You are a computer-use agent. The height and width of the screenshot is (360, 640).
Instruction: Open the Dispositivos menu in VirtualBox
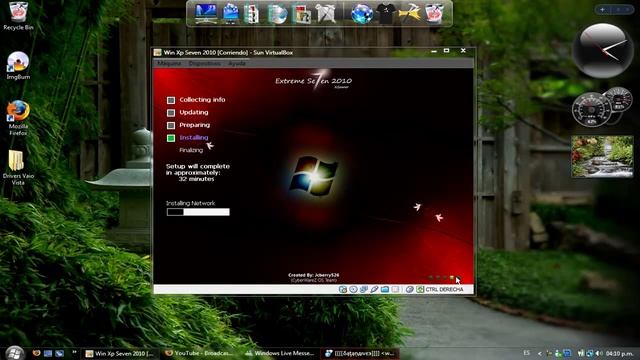pyautogui.click(x=204, y=63)
